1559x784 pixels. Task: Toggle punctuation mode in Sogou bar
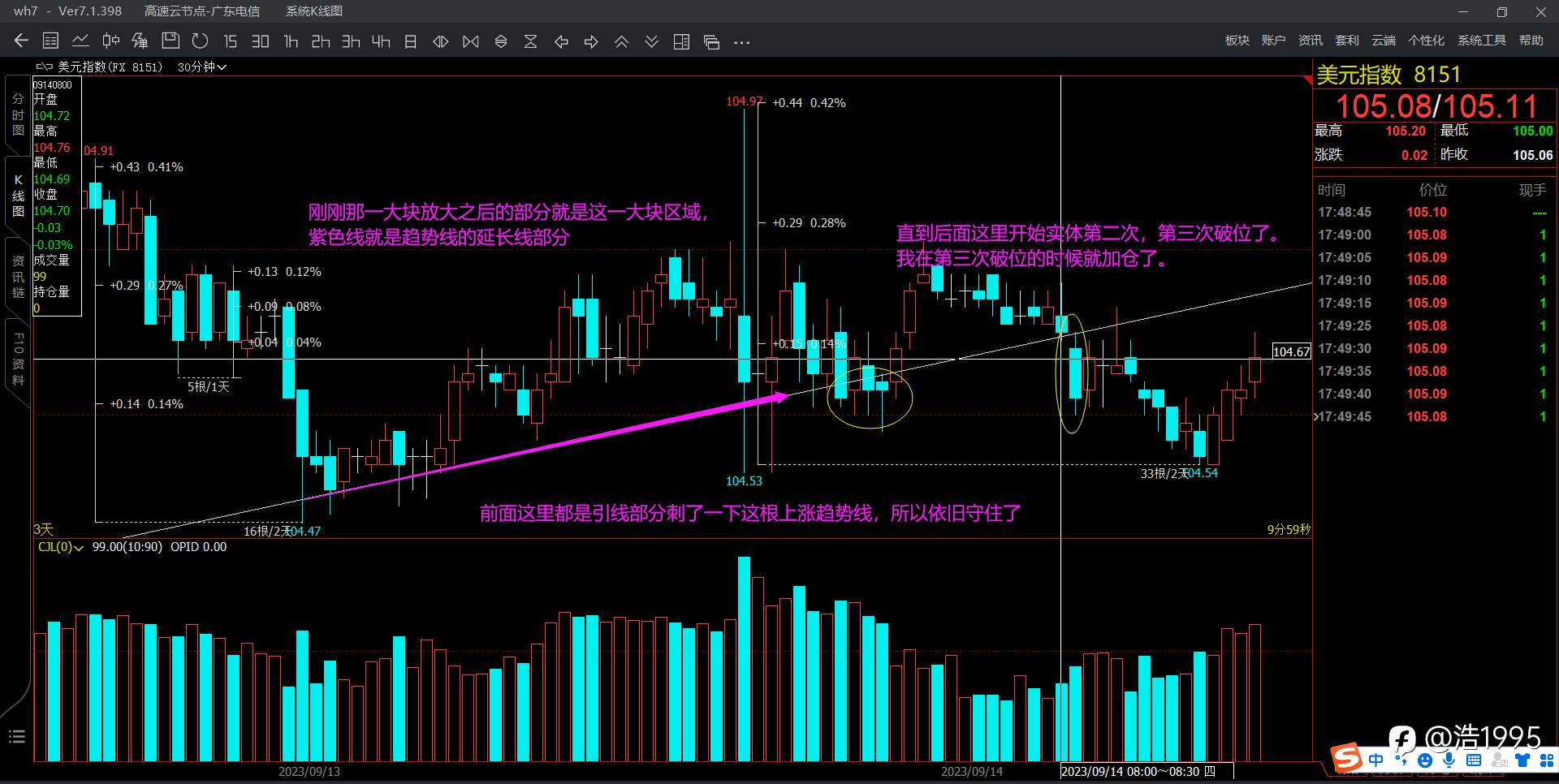[1401, 760]
